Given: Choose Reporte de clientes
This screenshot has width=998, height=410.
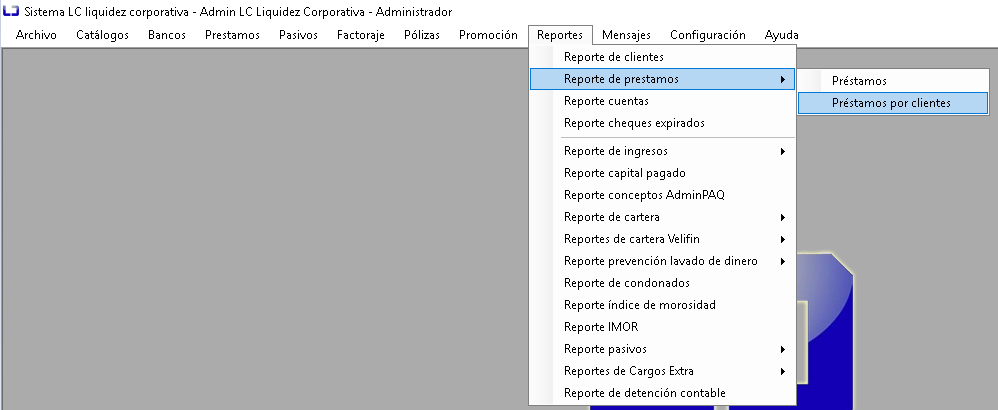Looking at the screenshot, I should tap(663, 57).
